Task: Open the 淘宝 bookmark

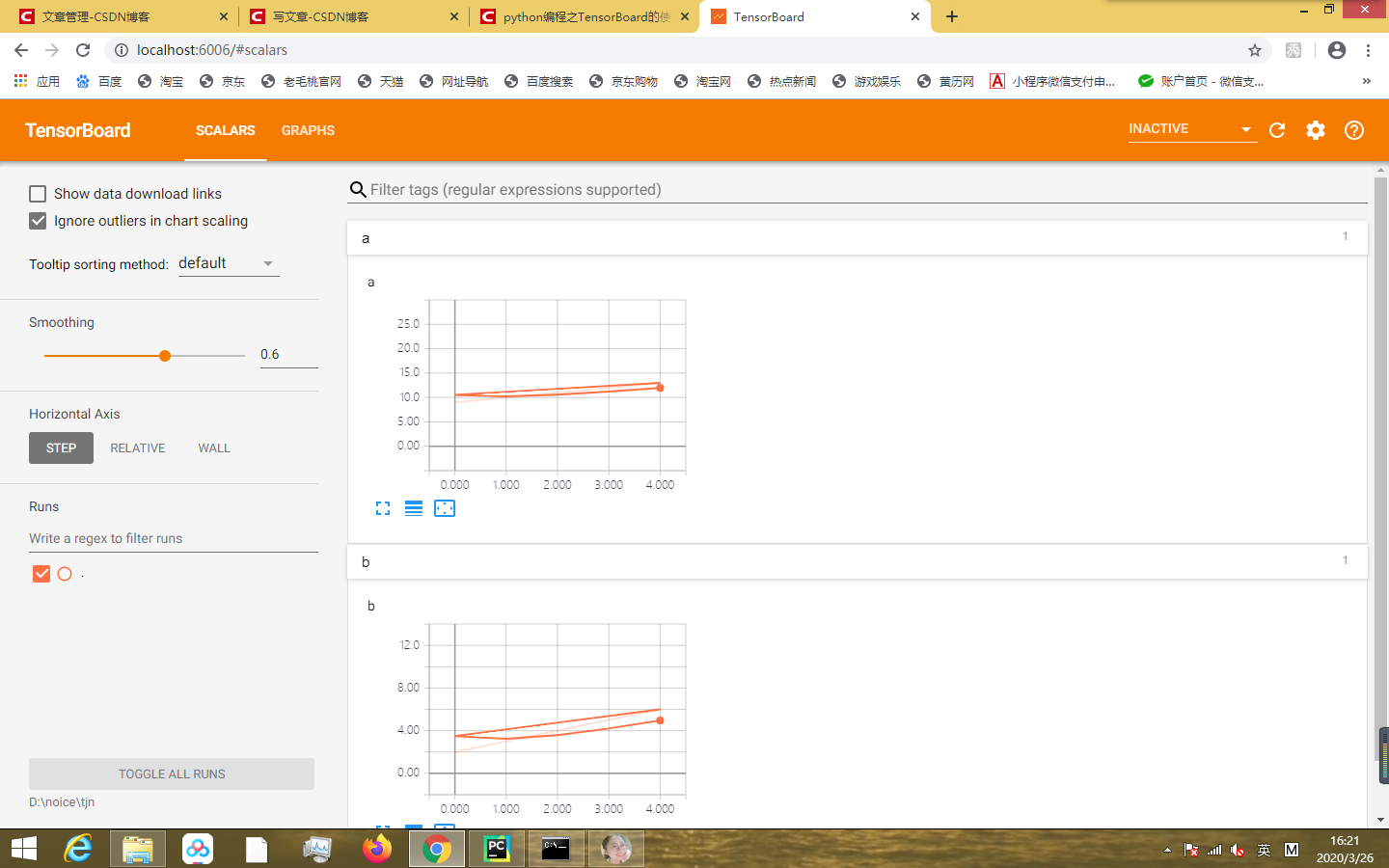Action: tap(160, 81)
